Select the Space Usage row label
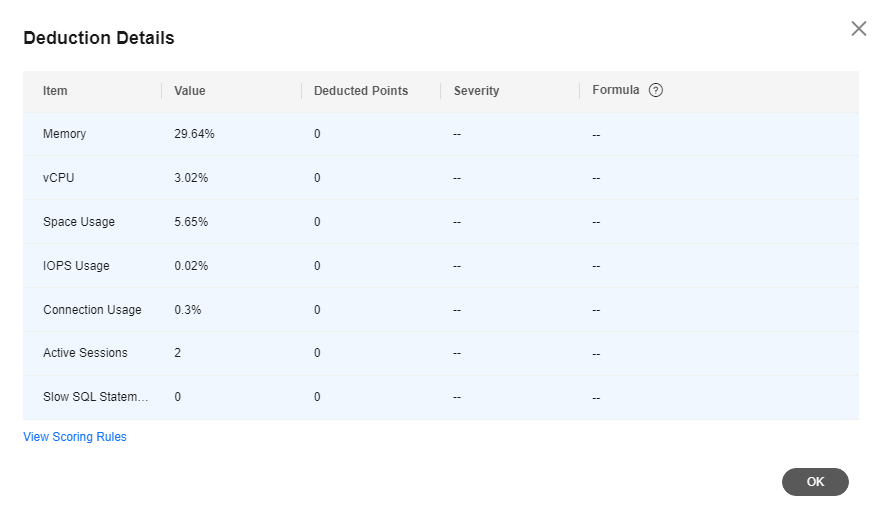This screenshot has width=882, height=517. pyautogui.click(x=79, y=222)
